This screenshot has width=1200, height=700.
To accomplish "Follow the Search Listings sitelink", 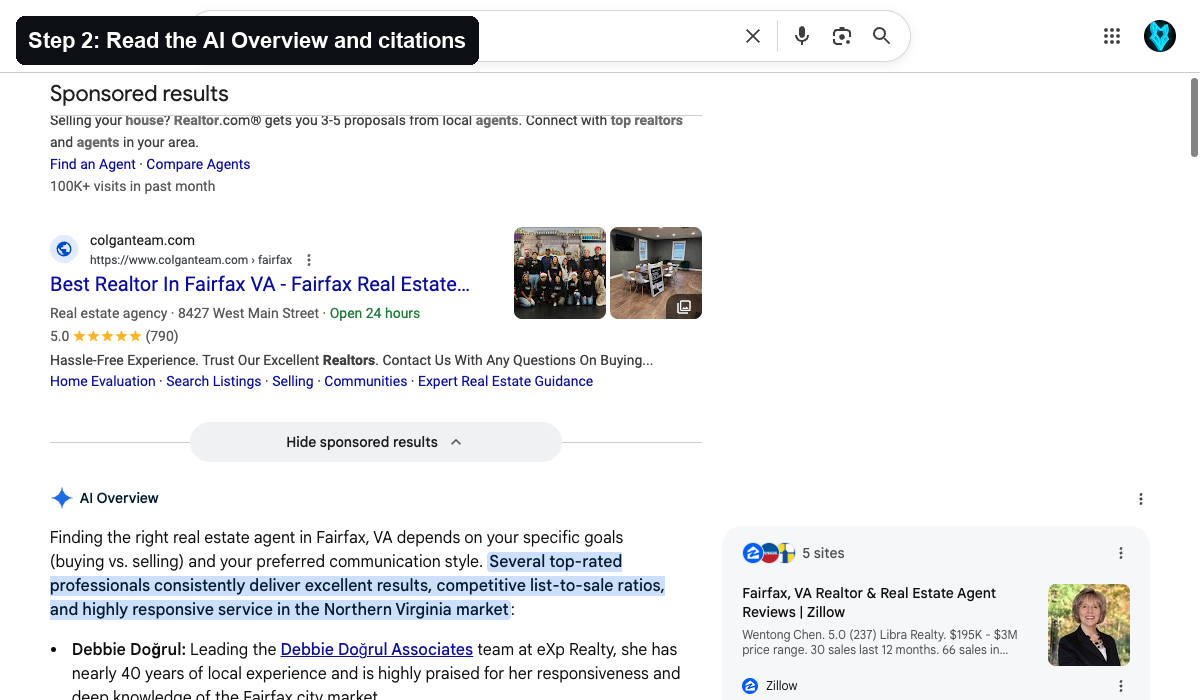I will coord(213,381).
